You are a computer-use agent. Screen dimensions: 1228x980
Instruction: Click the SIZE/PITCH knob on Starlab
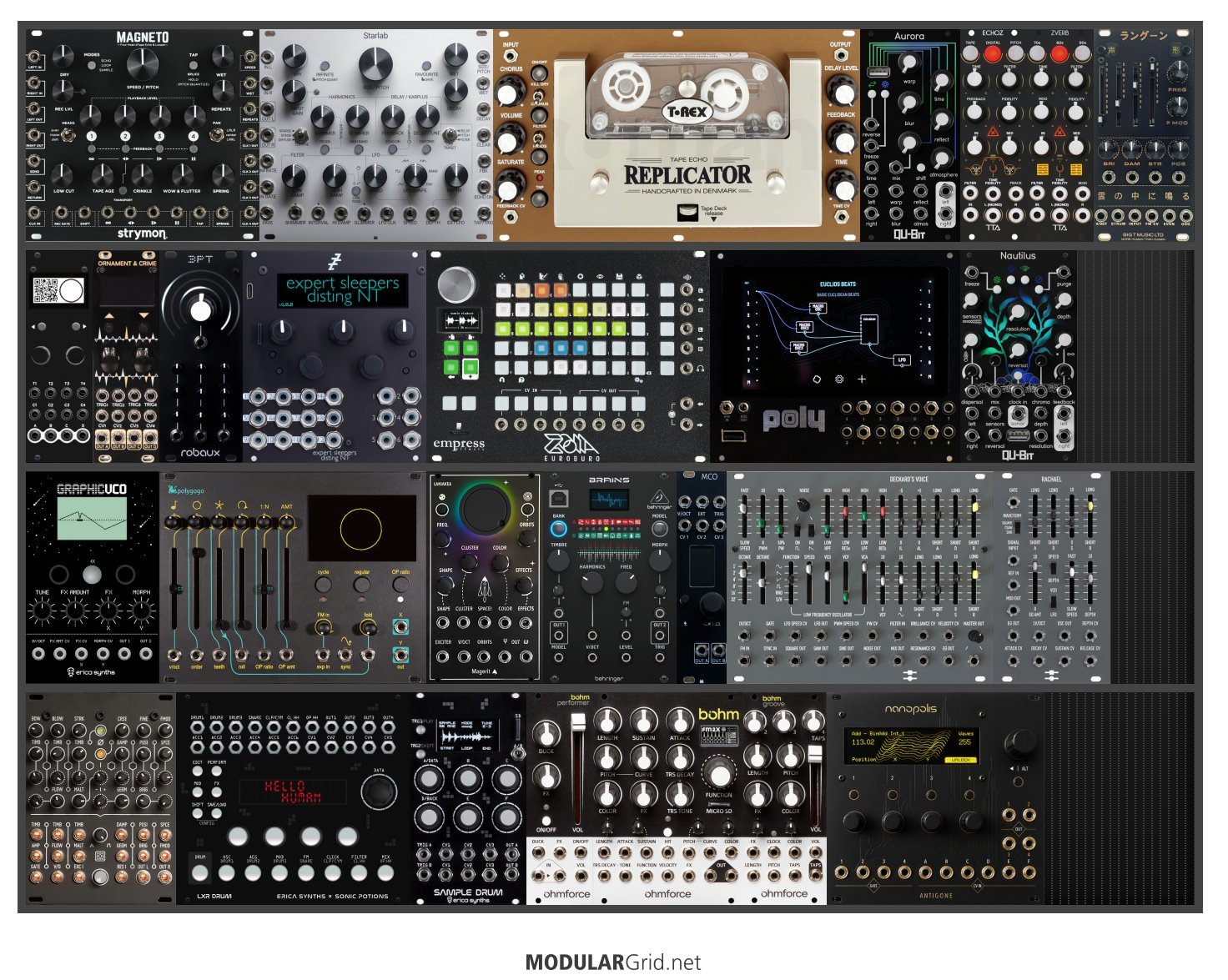point(375,65)
